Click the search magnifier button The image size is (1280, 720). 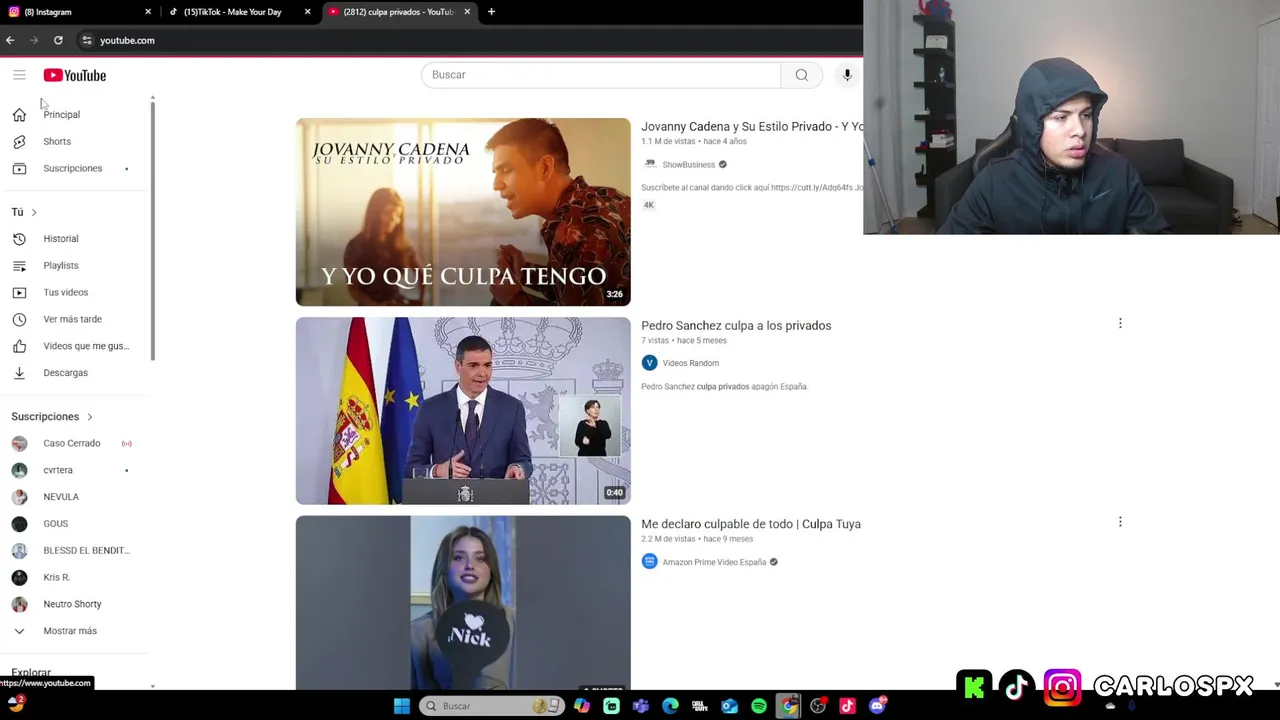tap(801, 75)
